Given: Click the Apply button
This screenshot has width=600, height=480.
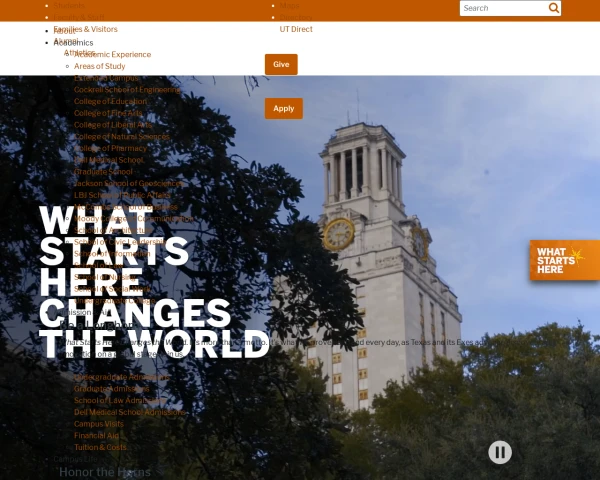Looking at the screenshot, I should tap(284, 108).
